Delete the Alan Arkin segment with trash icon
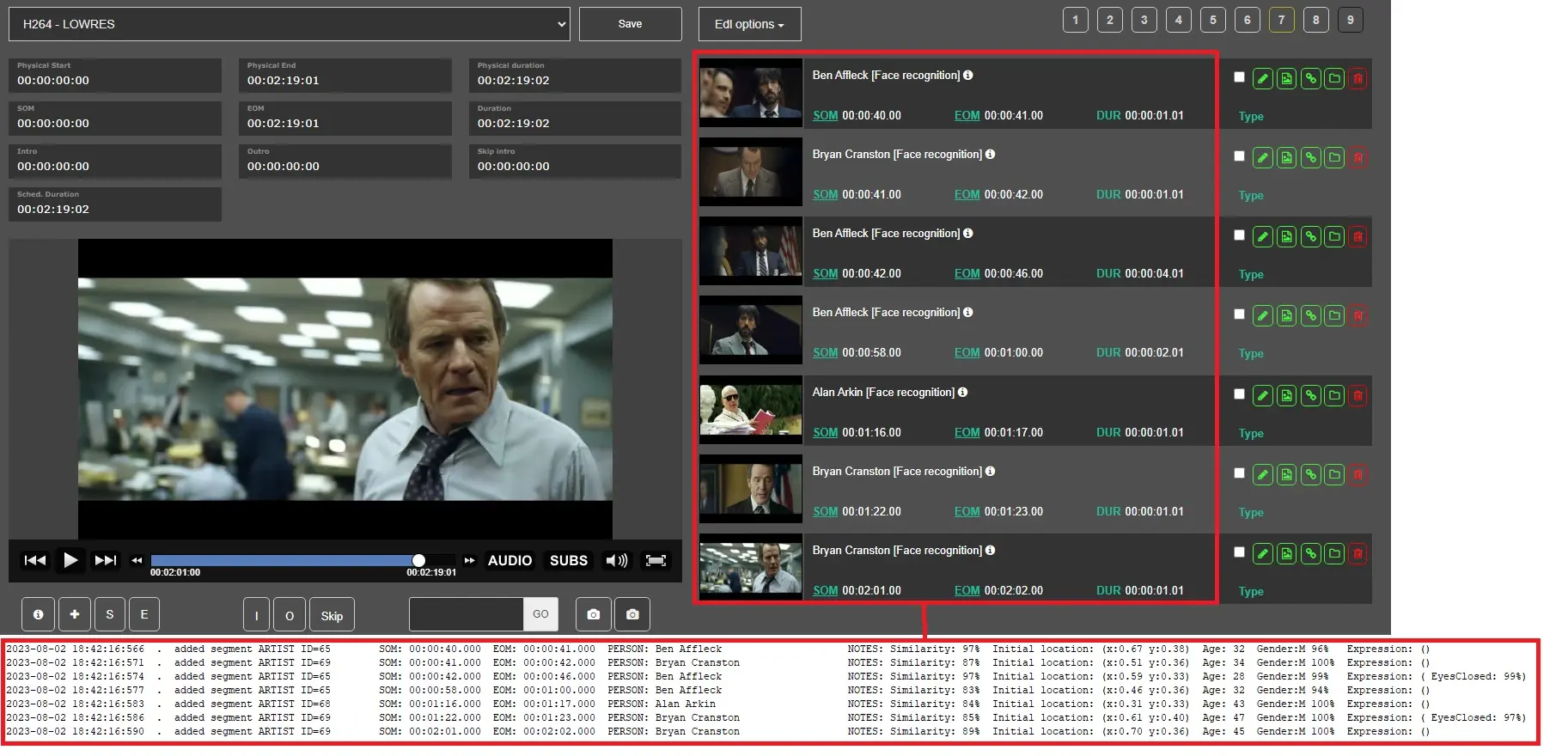The image size is (1568, 756). coord(1358,396)
